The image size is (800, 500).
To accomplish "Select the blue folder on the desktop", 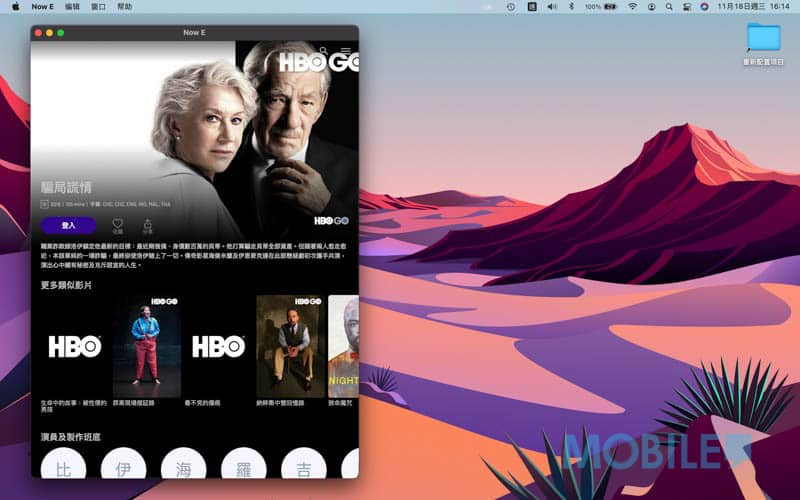I will tap(764, 38).
